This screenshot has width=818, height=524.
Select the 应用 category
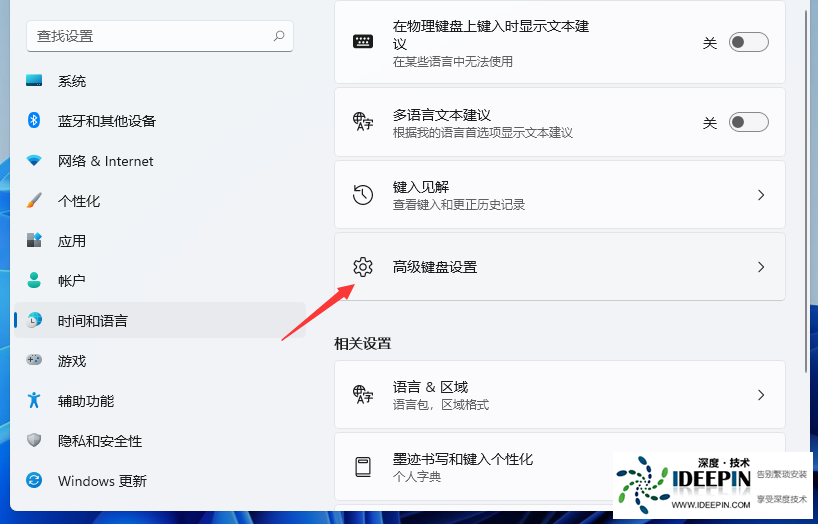click(x=160, y=241)
